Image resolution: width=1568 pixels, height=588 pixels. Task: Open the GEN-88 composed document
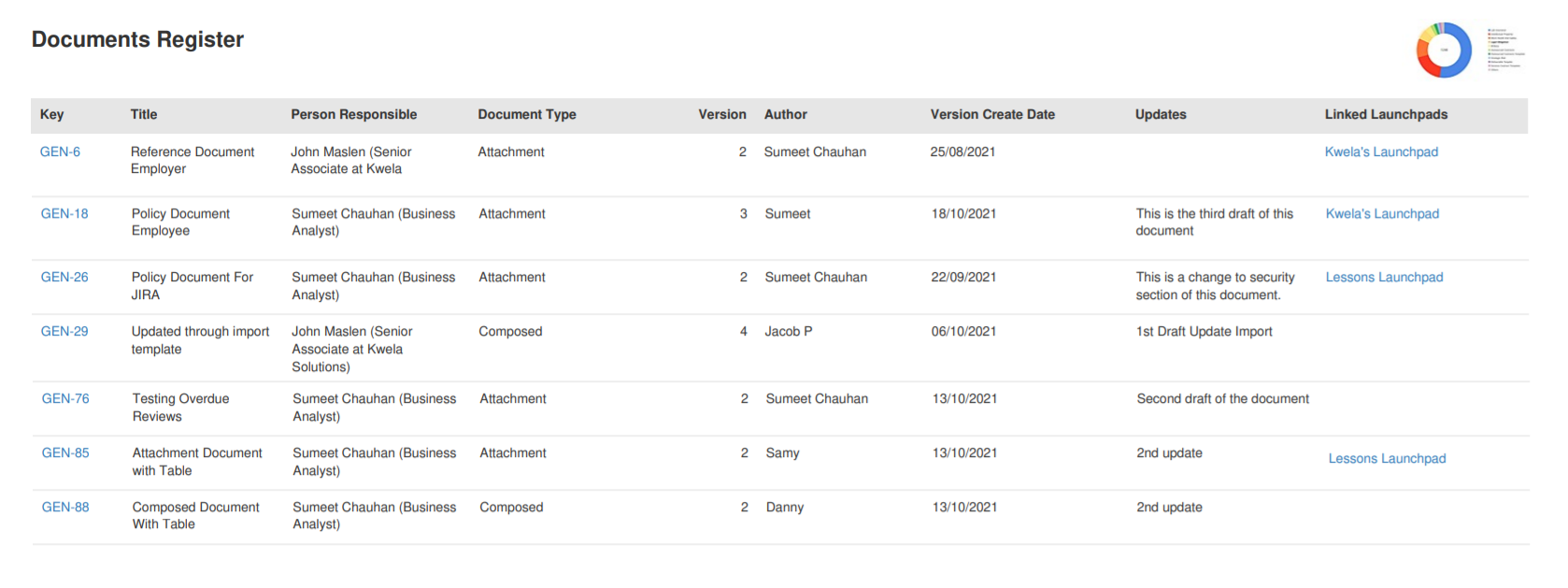tap(65, 507)
